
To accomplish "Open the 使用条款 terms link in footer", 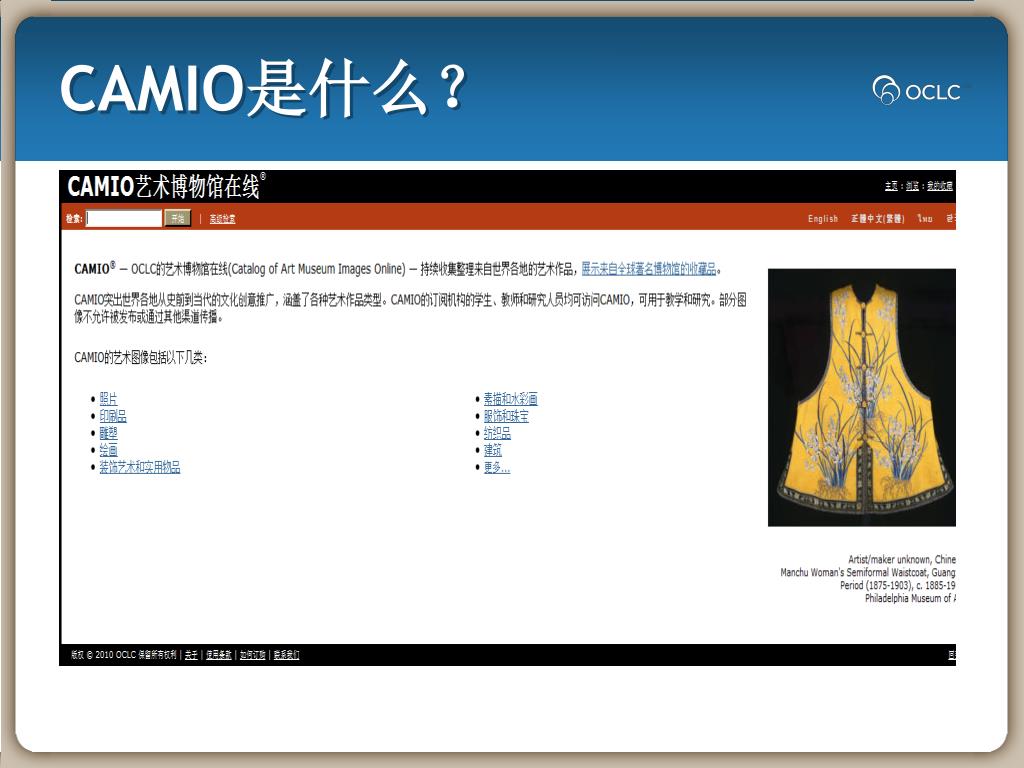I will (219, 655).
